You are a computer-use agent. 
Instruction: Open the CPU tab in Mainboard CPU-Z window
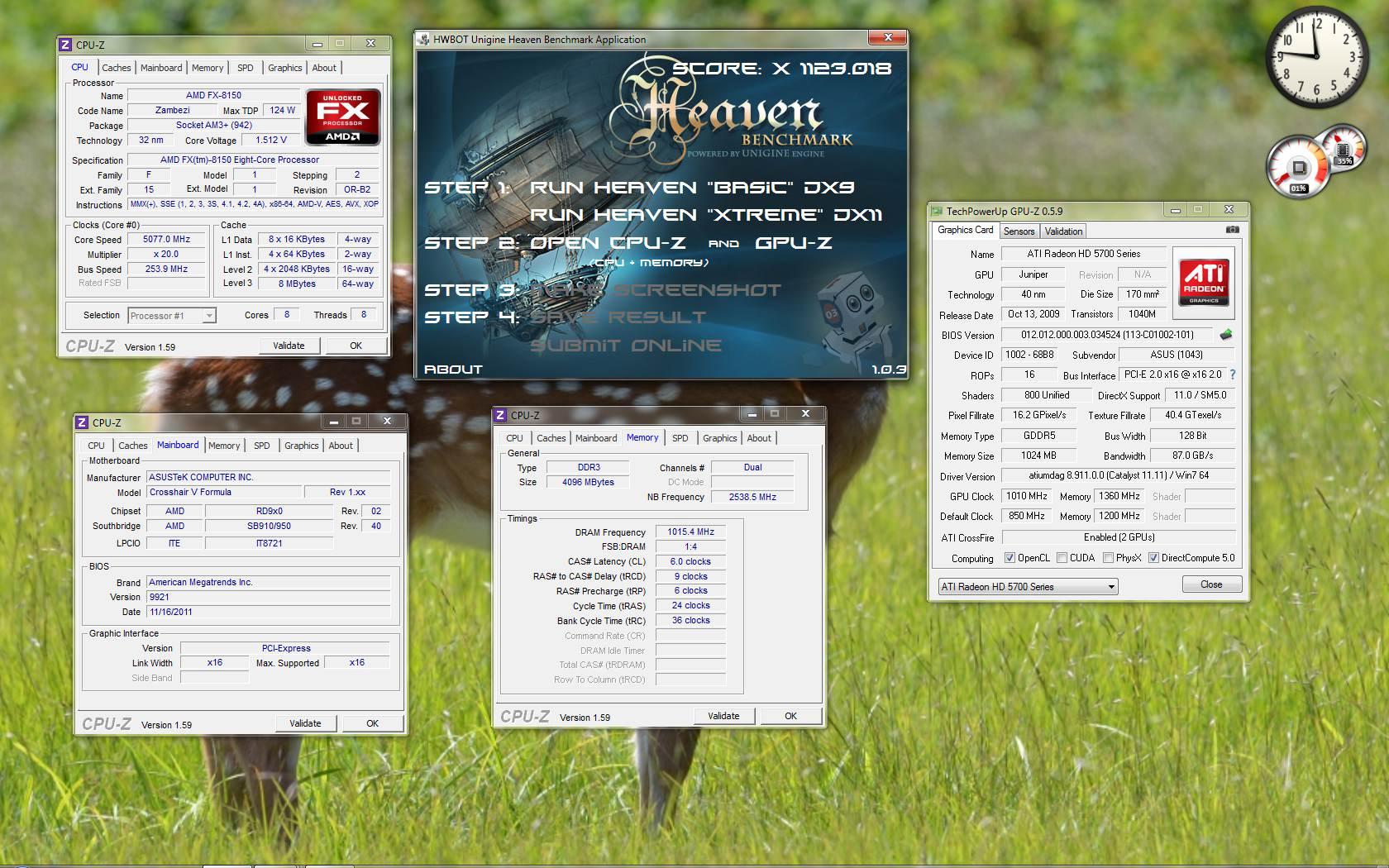pyautogui.click(x=97, y=446)
